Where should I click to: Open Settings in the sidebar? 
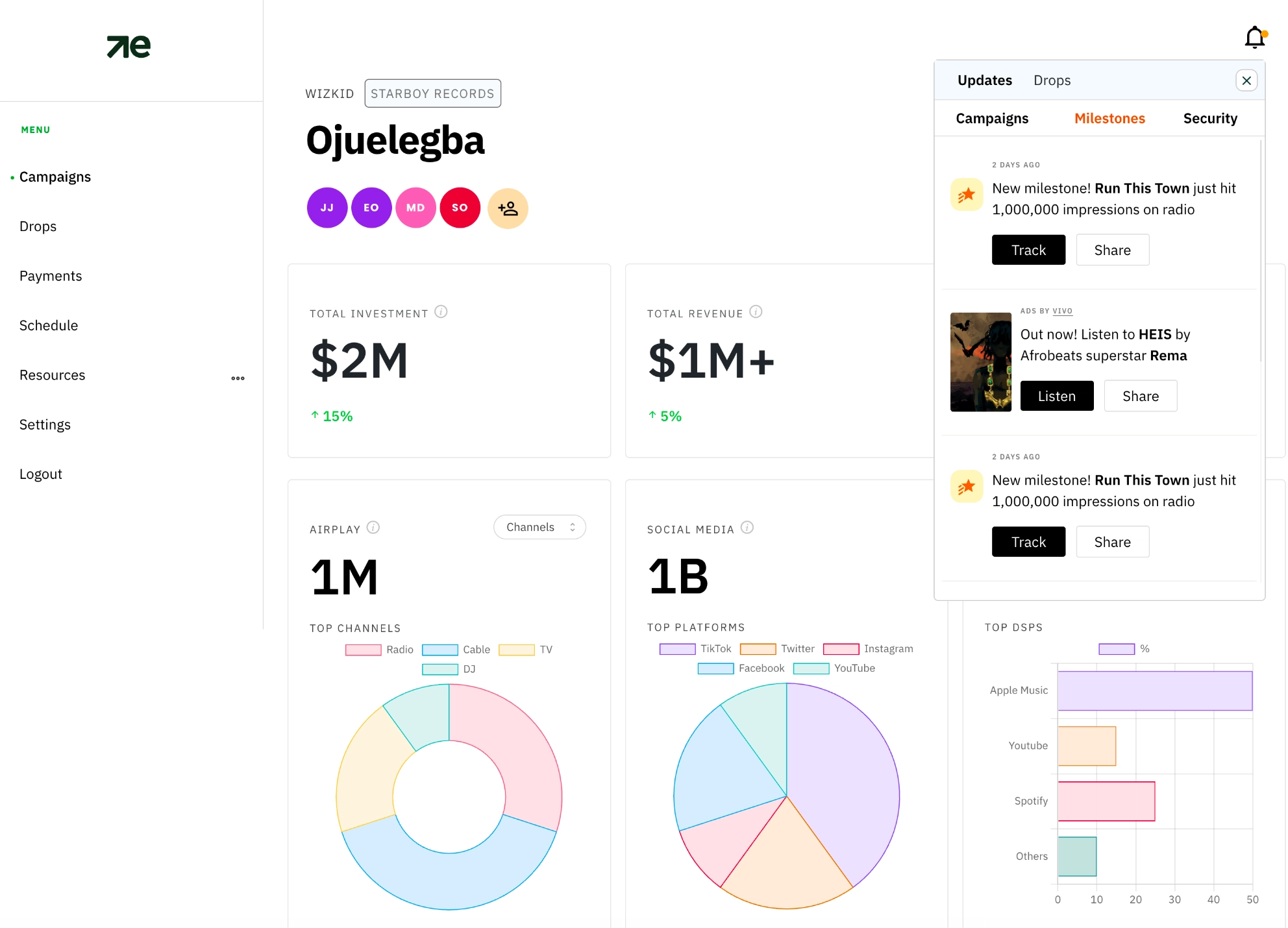[45, 425]
